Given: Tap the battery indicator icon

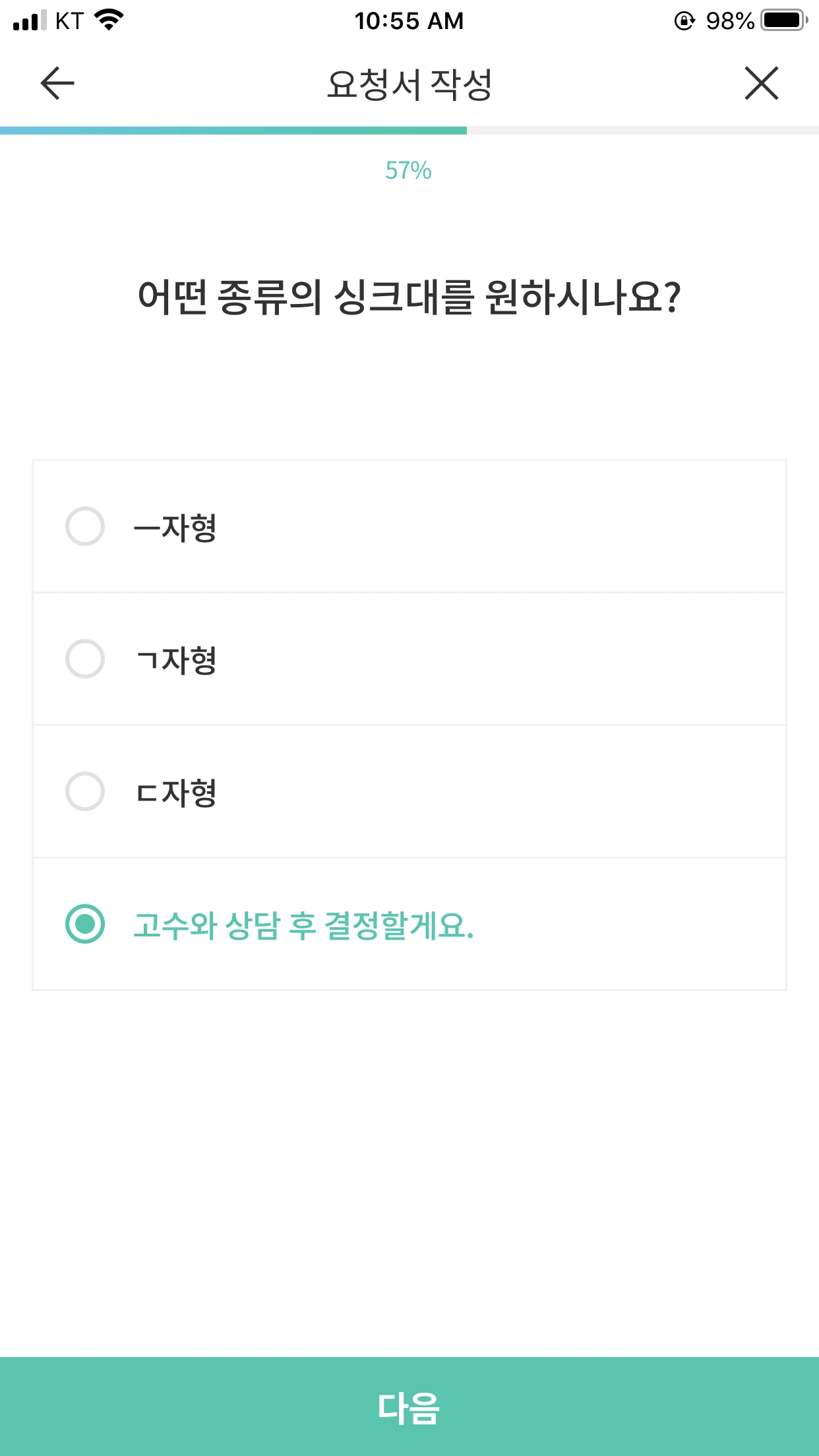Looking at the screenshot, I should point(783,20).
